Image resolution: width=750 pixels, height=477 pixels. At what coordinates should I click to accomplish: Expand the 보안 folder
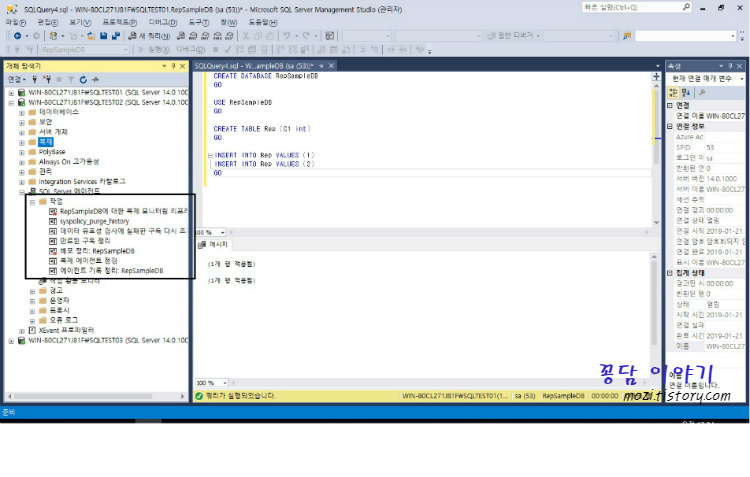(x=22, y=122)
